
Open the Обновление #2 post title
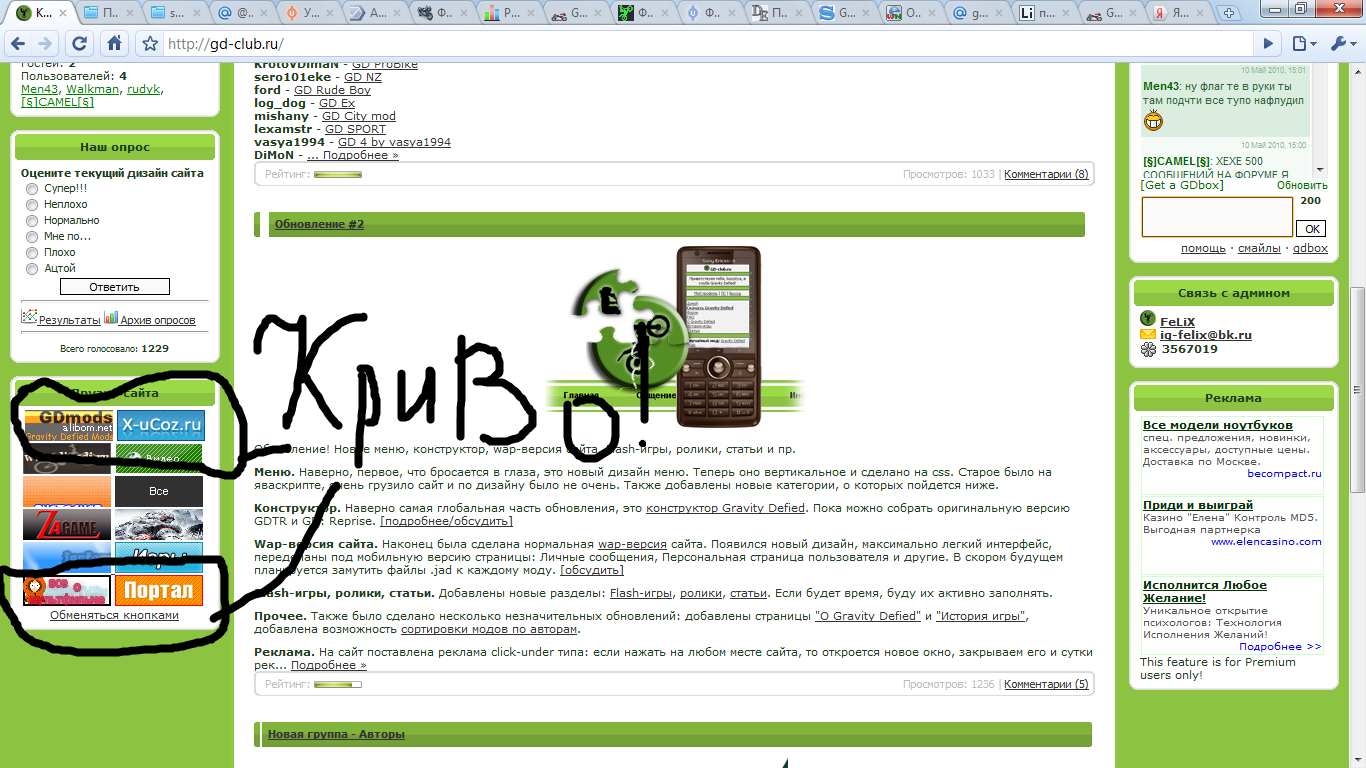(319, 224)
